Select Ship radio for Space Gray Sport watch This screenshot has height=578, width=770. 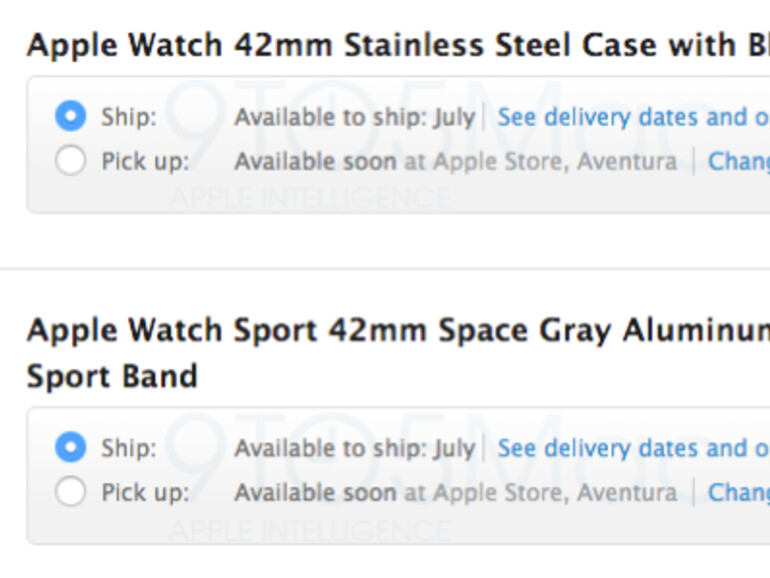[x=70, y=448]
